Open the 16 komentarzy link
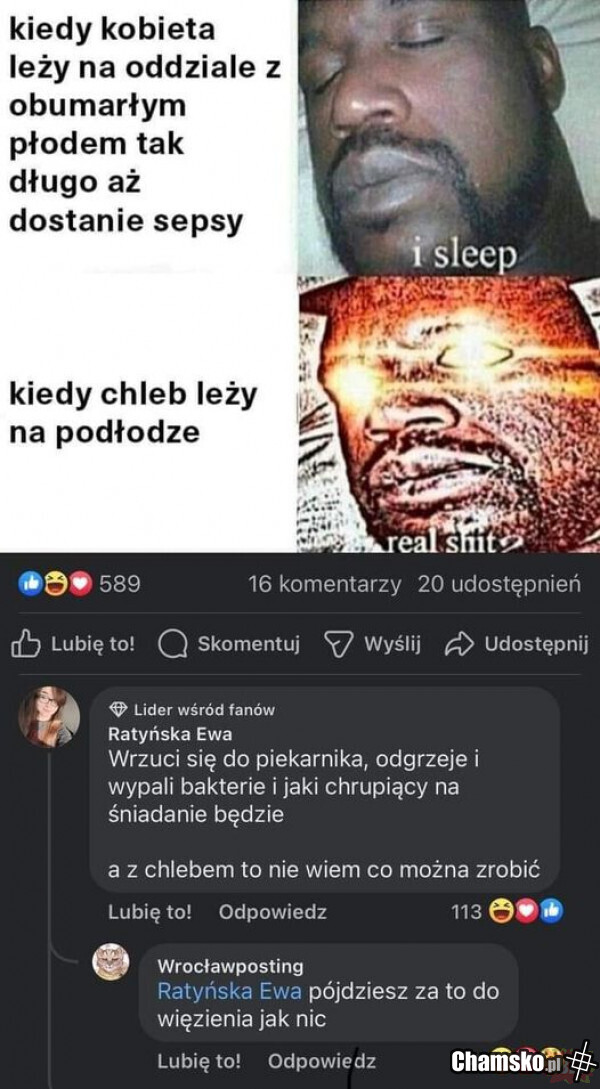 [324, 585]
